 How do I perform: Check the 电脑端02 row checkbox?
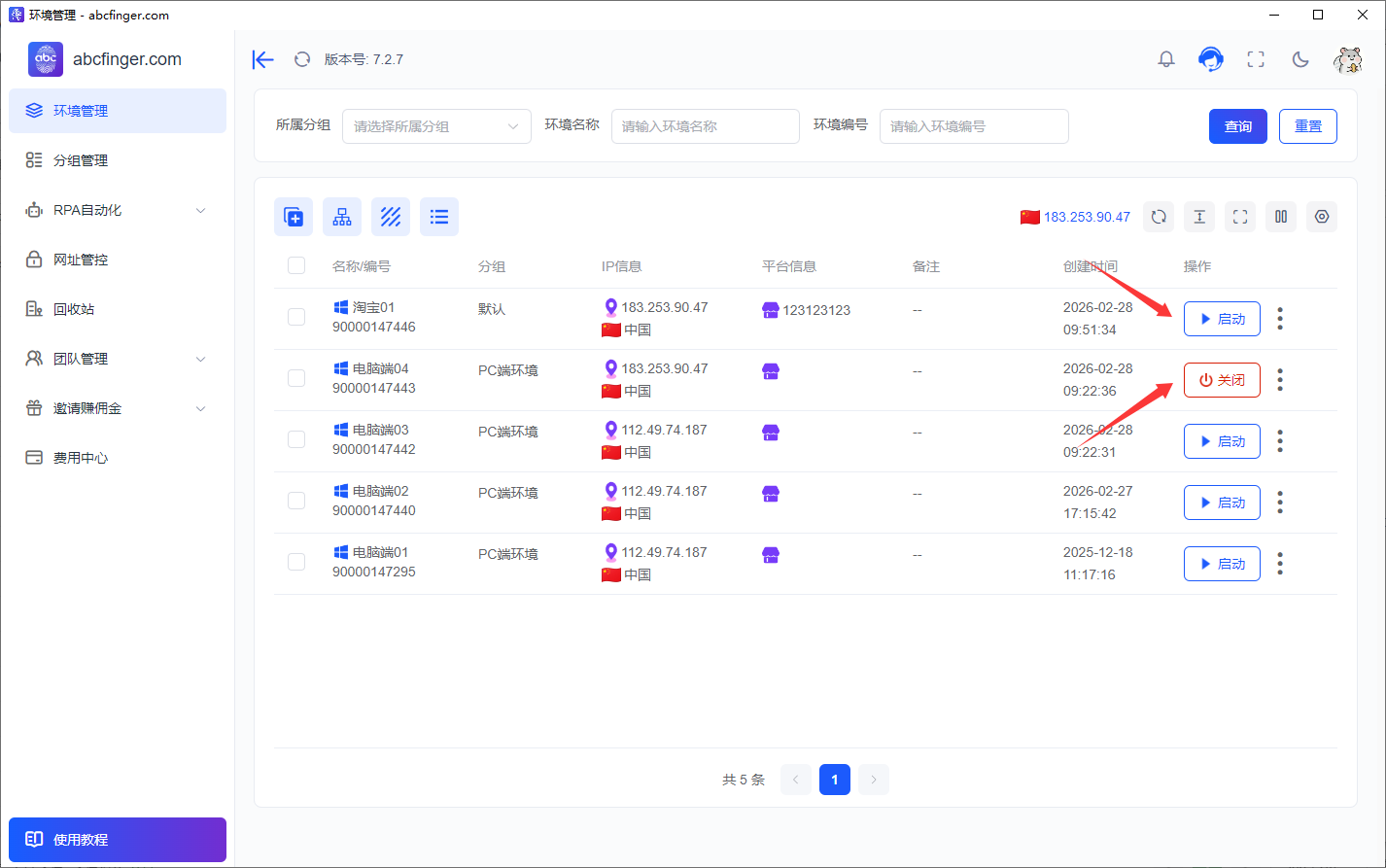pos(296,501)
